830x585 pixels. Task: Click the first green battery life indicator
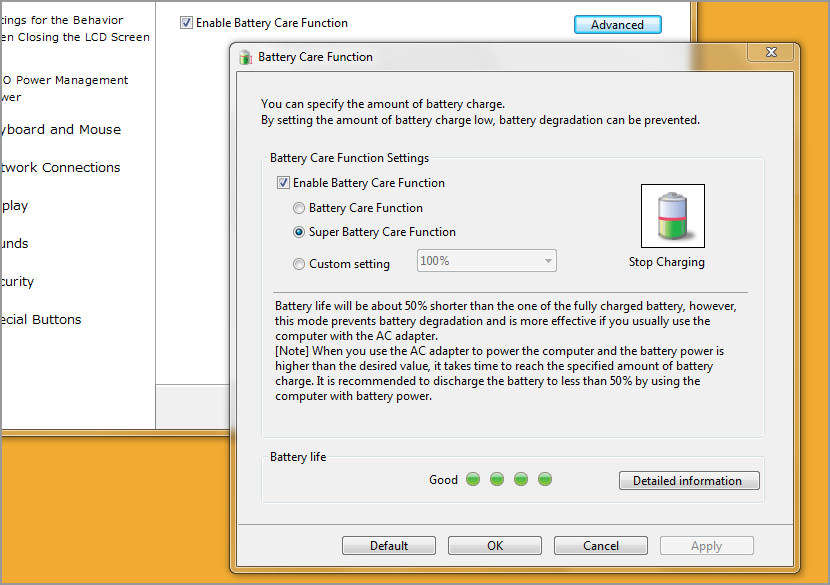[472, 479]
